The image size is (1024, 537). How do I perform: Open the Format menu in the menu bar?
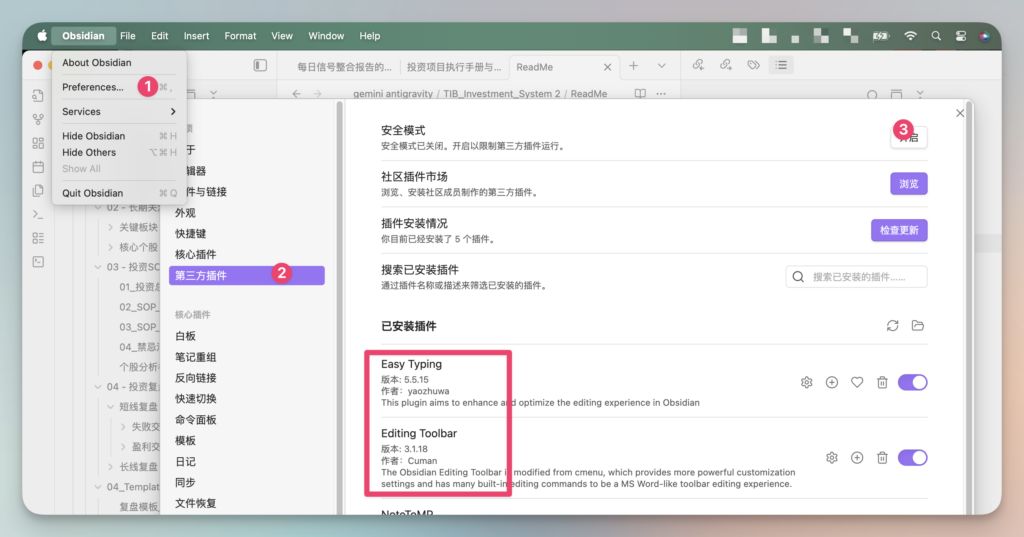240,36
